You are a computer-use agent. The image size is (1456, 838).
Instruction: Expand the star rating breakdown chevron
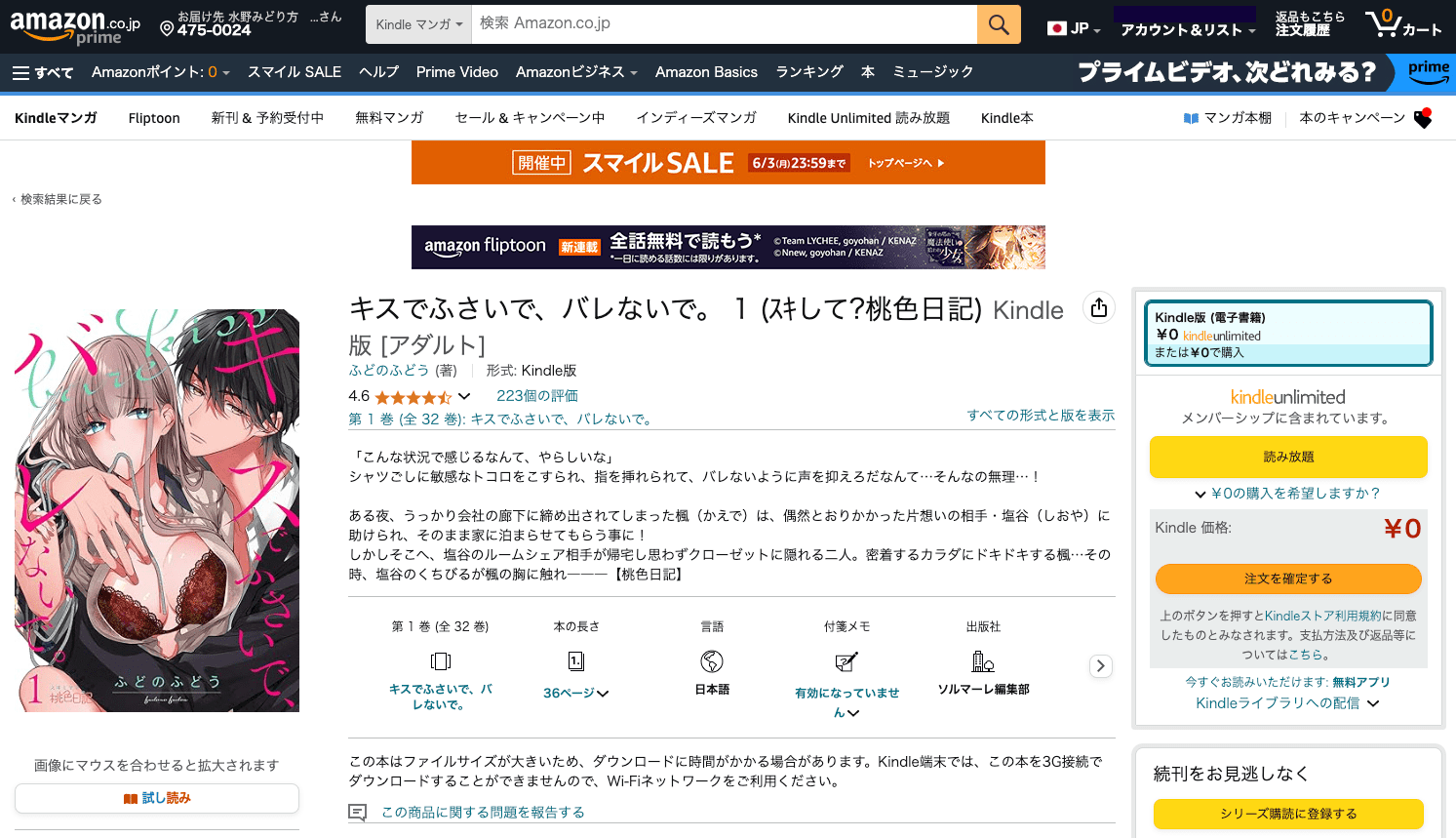point(464,396)
